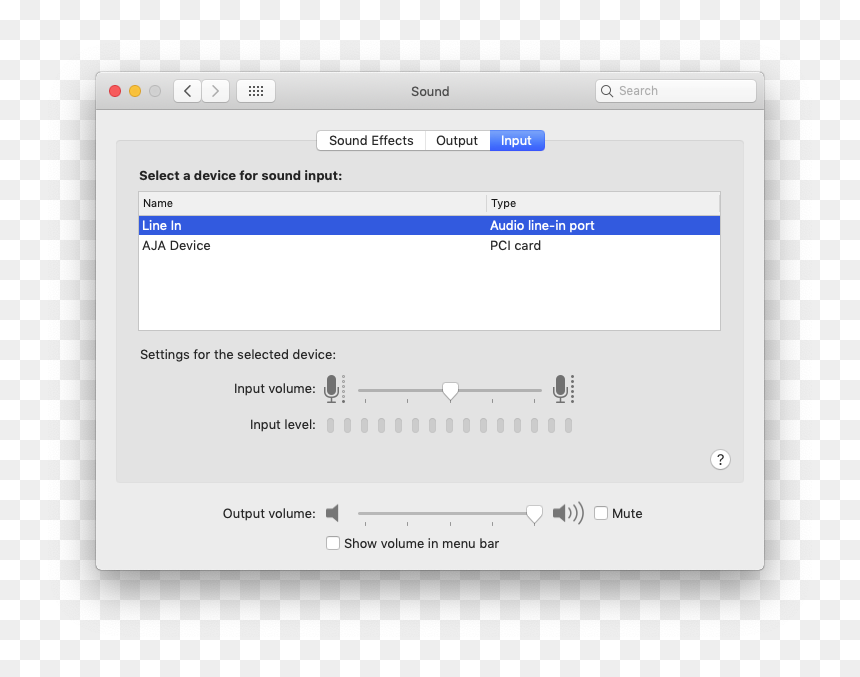Viewport: 860px width, 677px height.
Task: Click high input volume microphone icon
Action: pyautogui.click(x=563, y=389)
